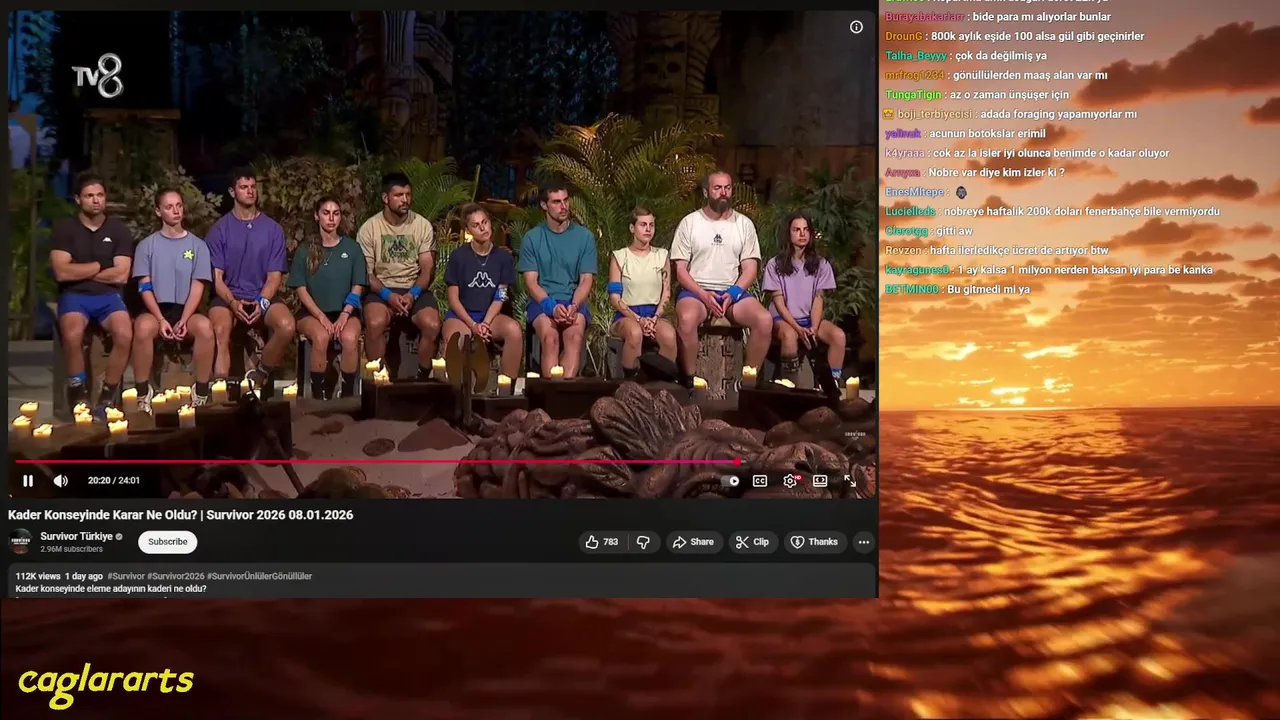
Task: Click chat username DrounG
Action: pyautogui.click(x=903, y=36)
